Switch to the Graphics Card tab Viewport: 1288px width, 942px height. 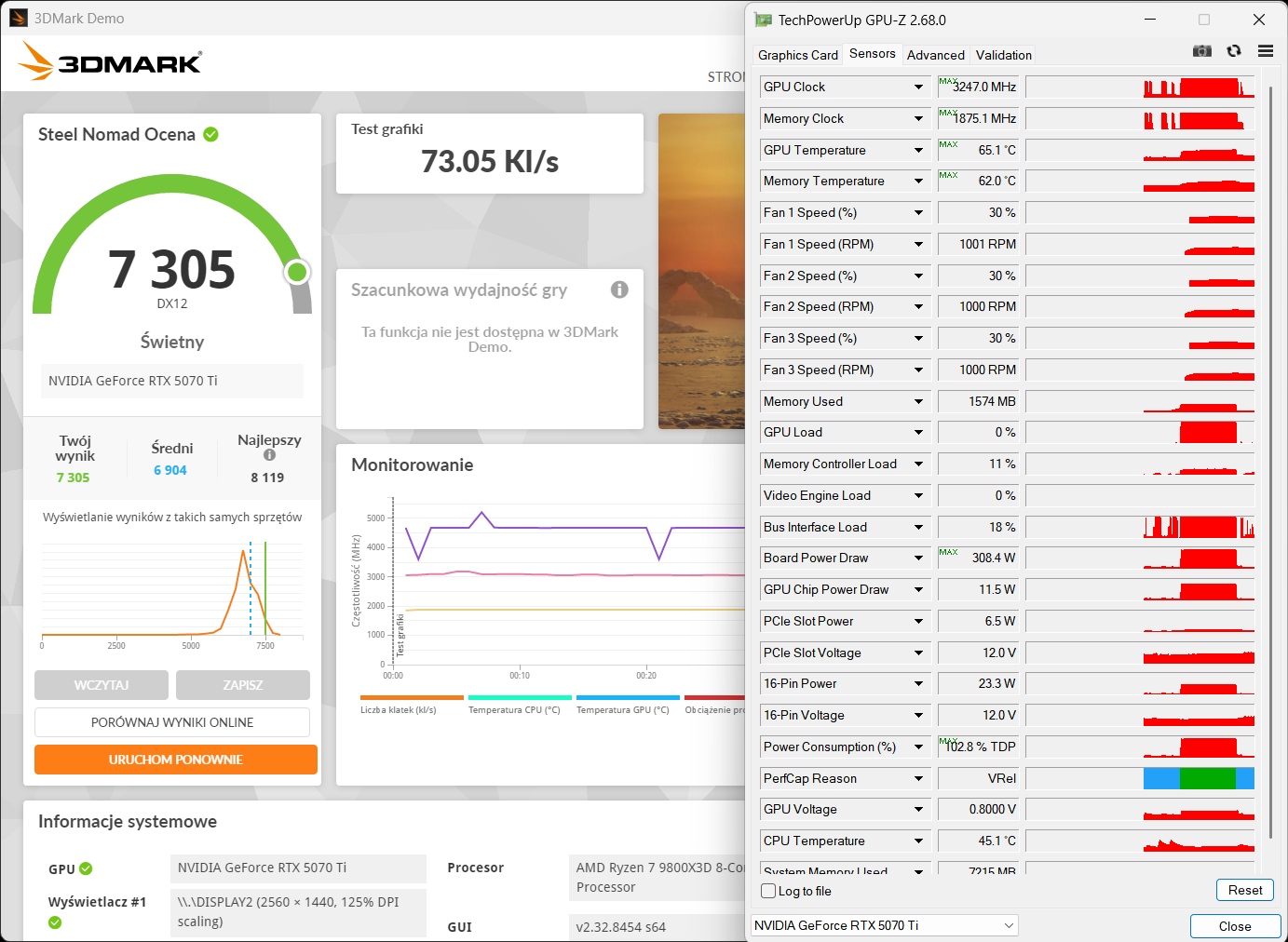(x=797, y=55)
